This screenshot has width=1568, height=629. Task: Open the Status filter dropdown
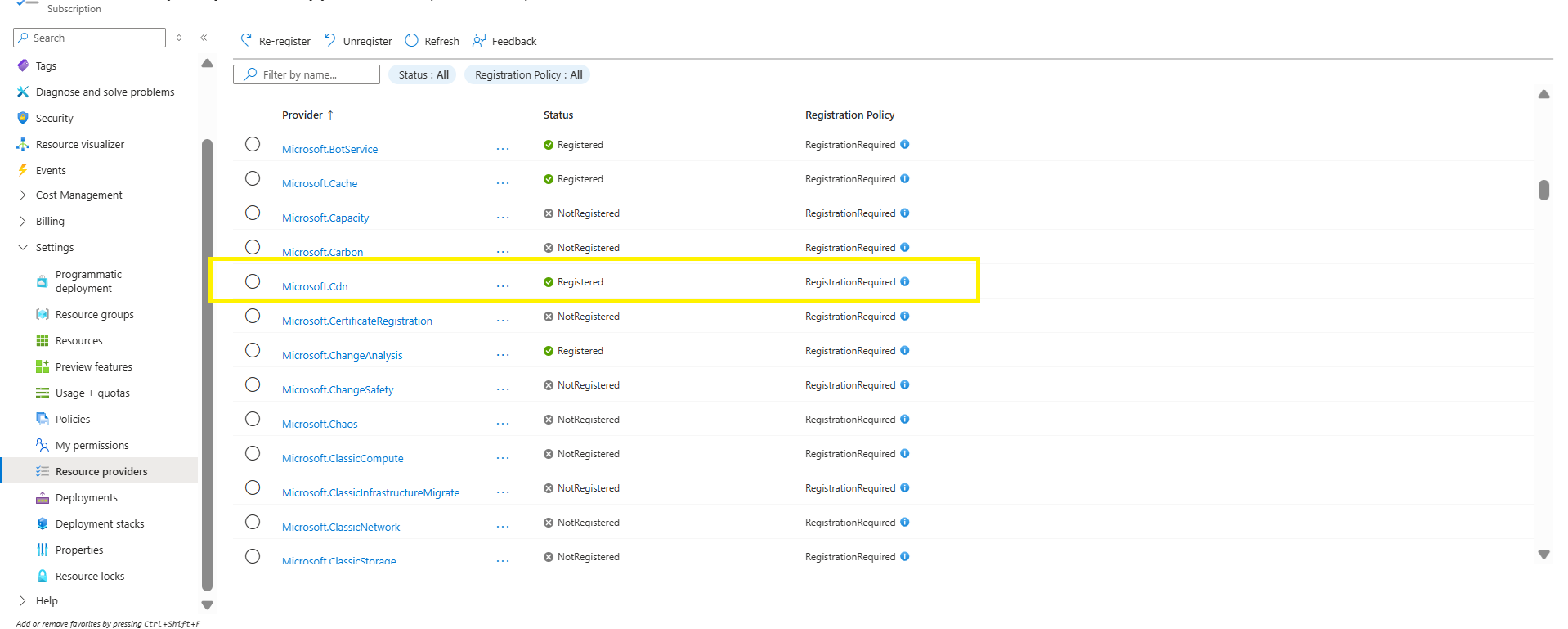(423, 74)
